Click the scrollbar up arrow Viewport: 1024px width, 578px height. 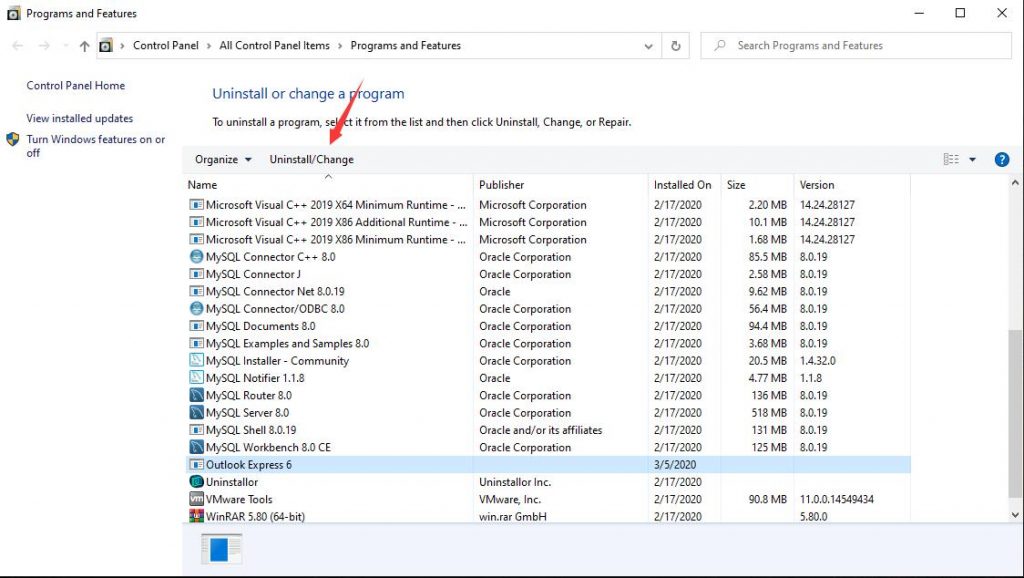[x=1015, y=183]
